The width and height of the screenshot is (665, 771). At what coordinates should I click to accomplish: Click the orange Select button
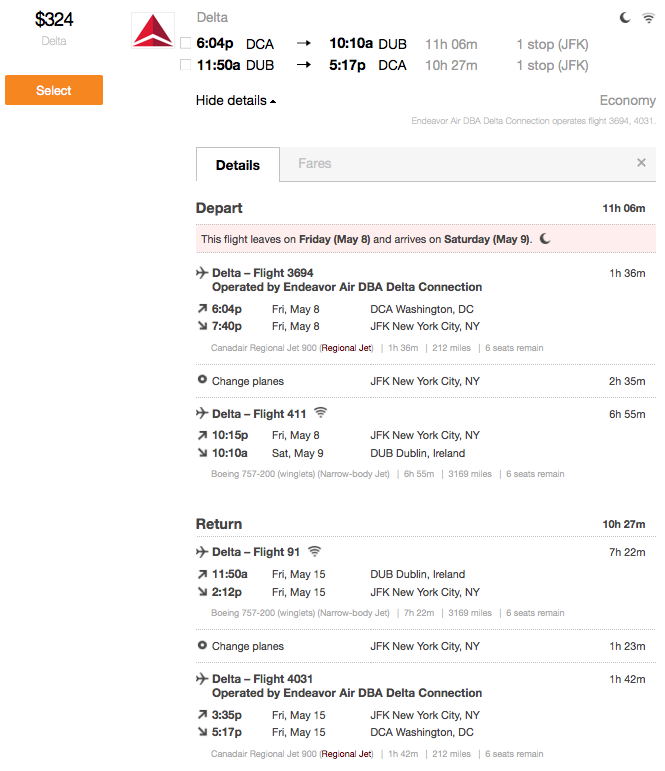54,90
